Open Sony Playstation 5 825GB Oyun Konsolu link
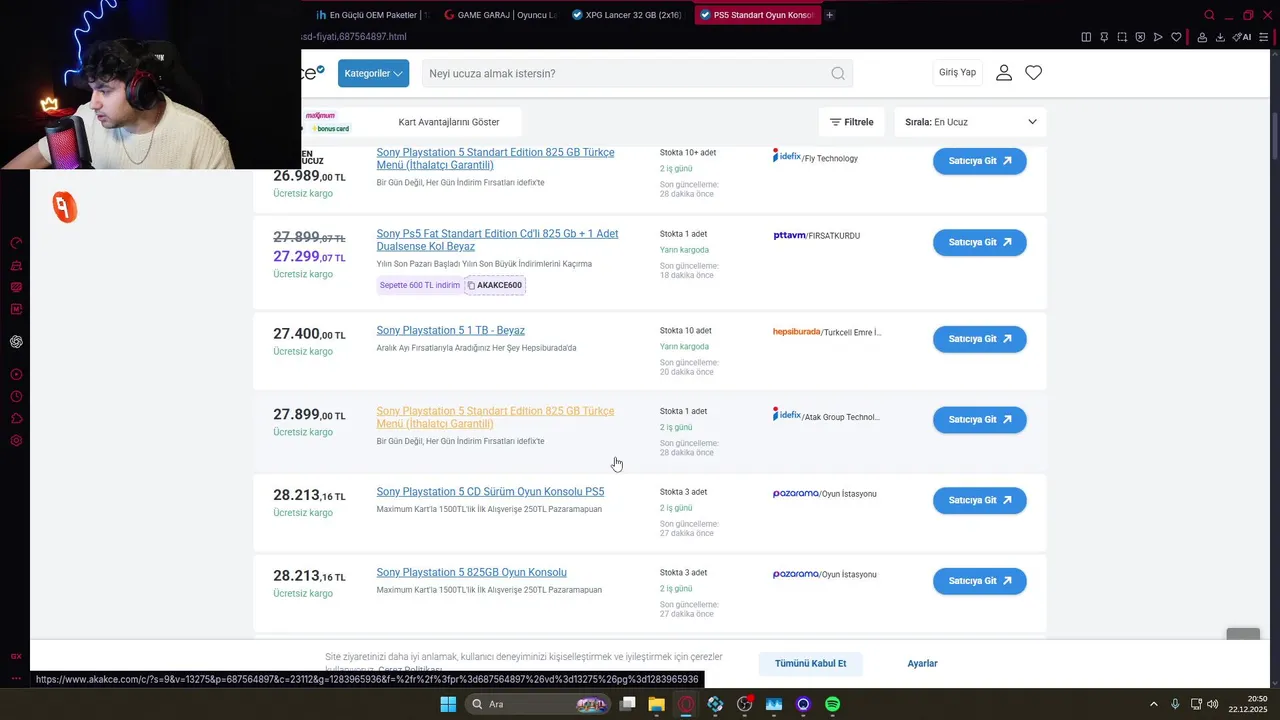1280x720 pixels. click(x=471, y=573)
